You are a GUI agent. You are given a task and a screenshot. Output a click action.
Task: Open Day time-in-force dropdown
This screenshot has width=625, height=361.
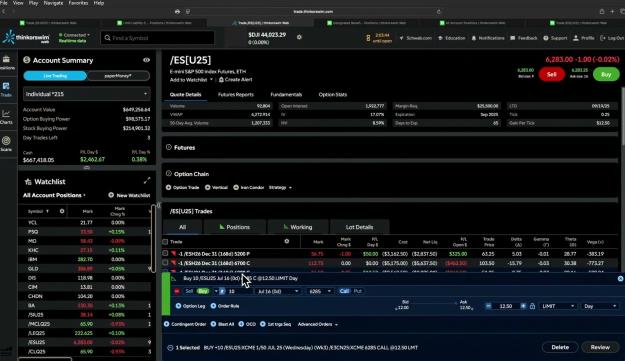point(600,306)
